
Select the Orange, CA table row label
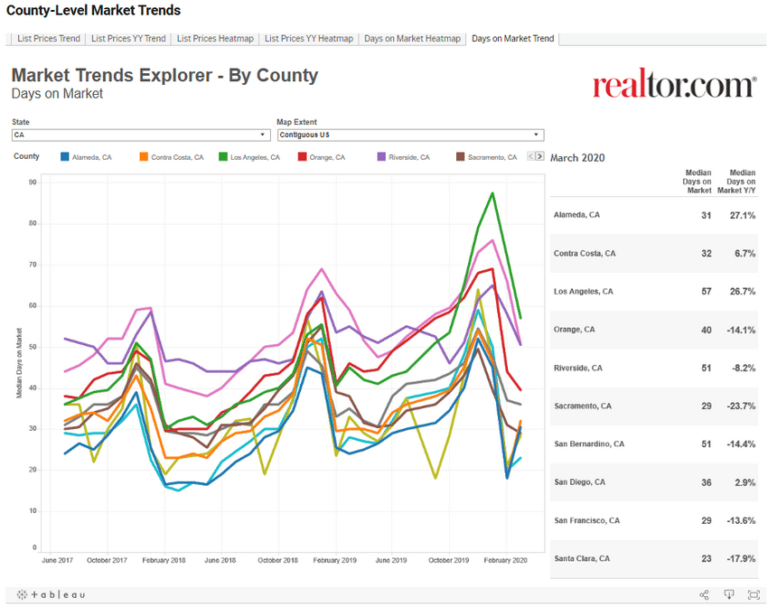pyautogui.click(x=574, y=330)
